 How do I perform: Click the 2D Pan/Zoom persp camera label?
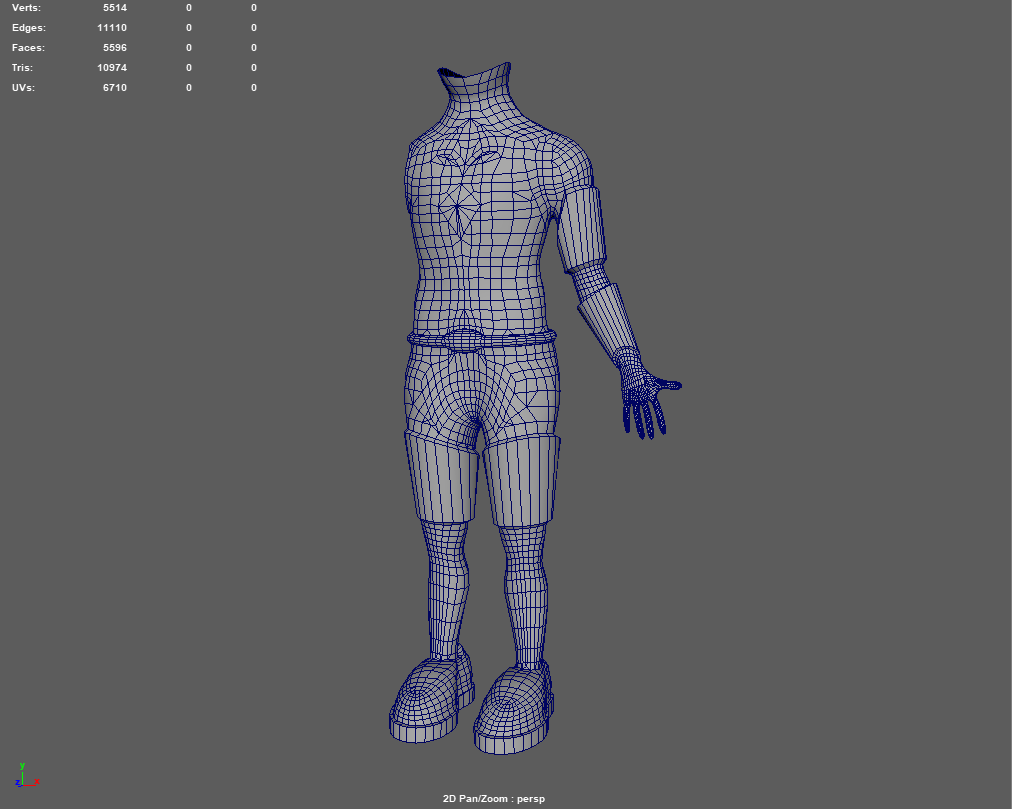pyautogui.click(x=494, y=799)
